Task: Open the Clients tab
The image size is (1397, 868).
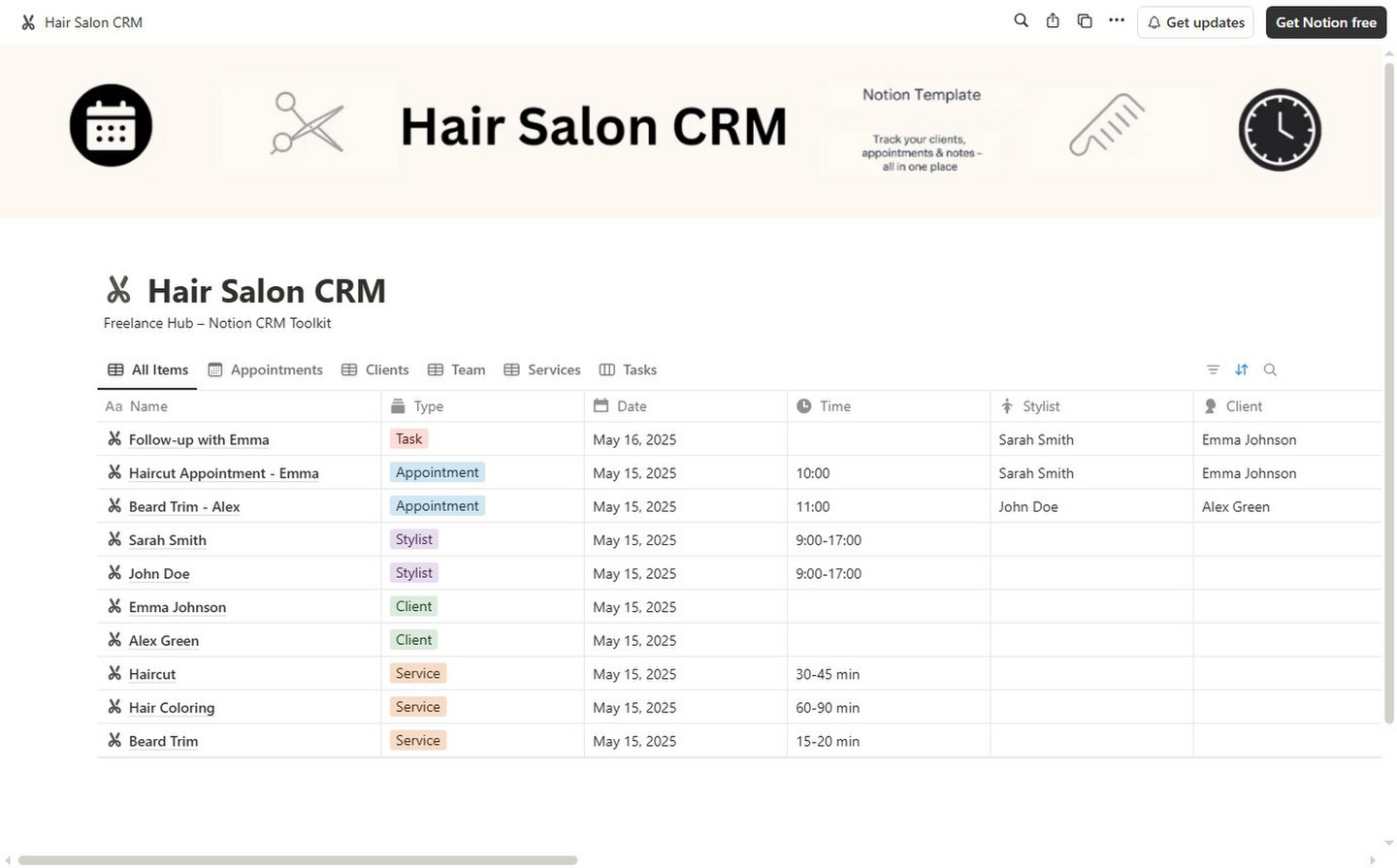Action: pos(375,370)
